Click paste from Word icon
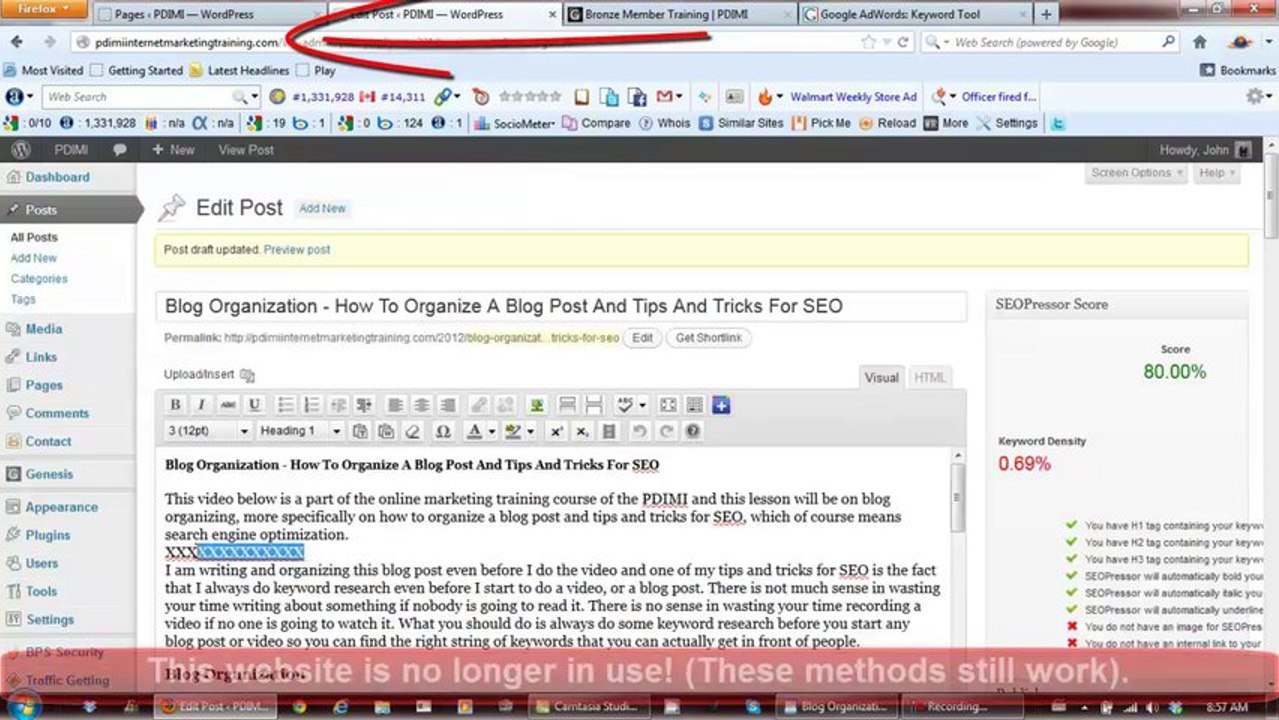This screenshot has width=1279, height=720. (x=386, y=431)
